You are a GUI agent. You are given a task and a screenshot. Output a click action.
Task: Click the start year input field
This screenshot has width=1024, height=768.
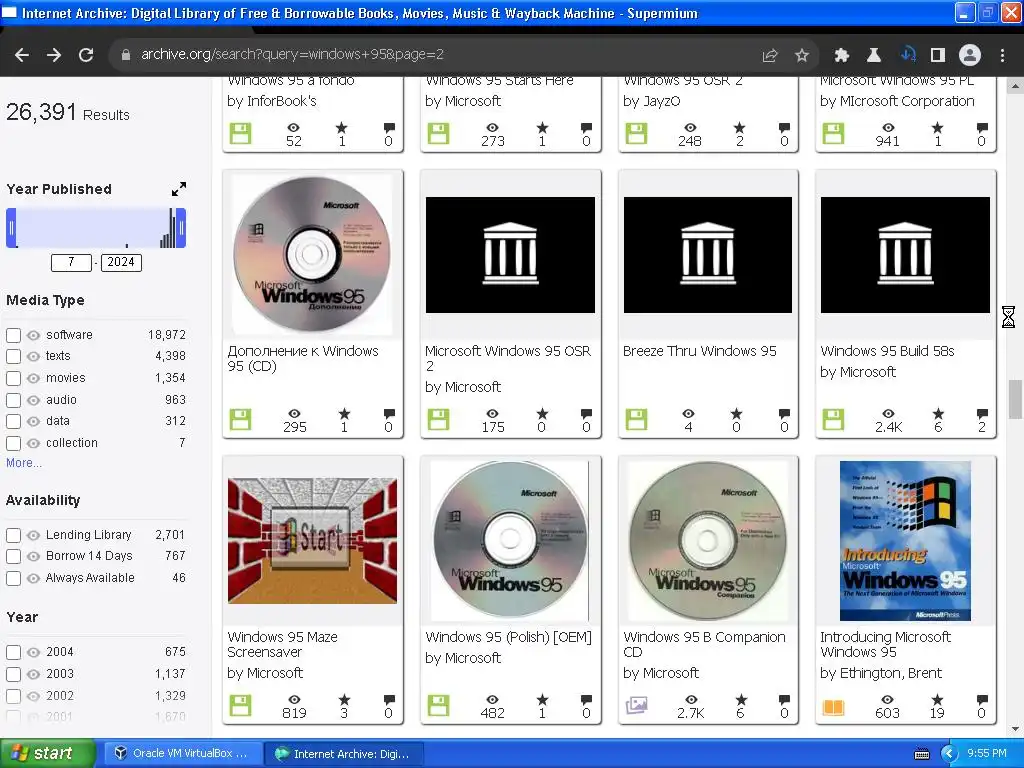click(71, 263)
